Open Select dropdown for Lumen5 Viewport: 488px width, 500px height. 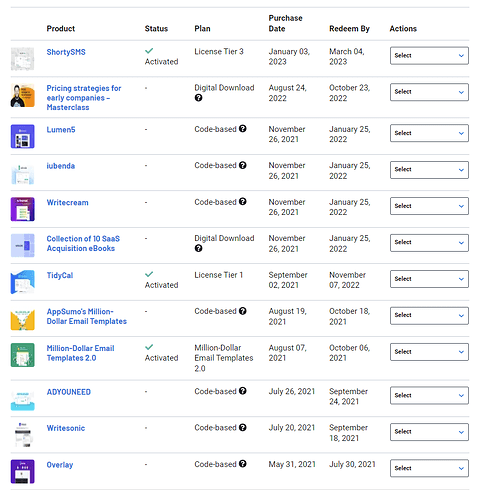pos(429,133)
